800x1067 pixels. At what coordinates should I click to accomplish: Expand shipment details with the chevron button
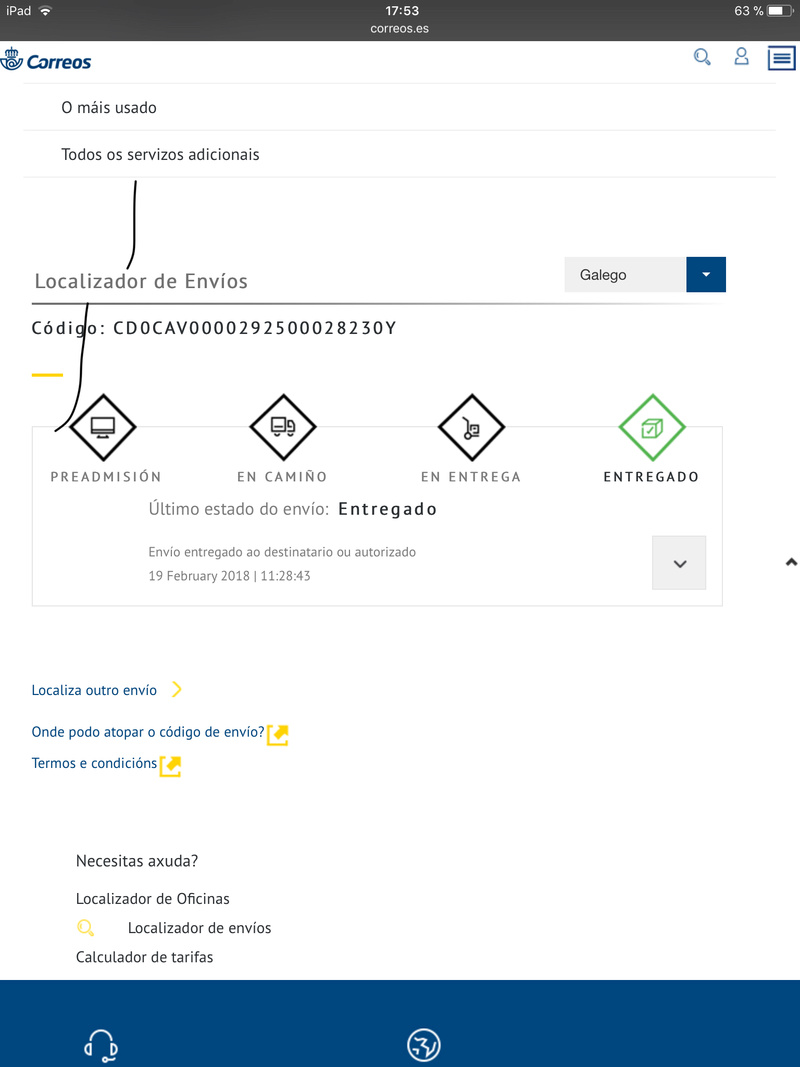coord(679,563)
